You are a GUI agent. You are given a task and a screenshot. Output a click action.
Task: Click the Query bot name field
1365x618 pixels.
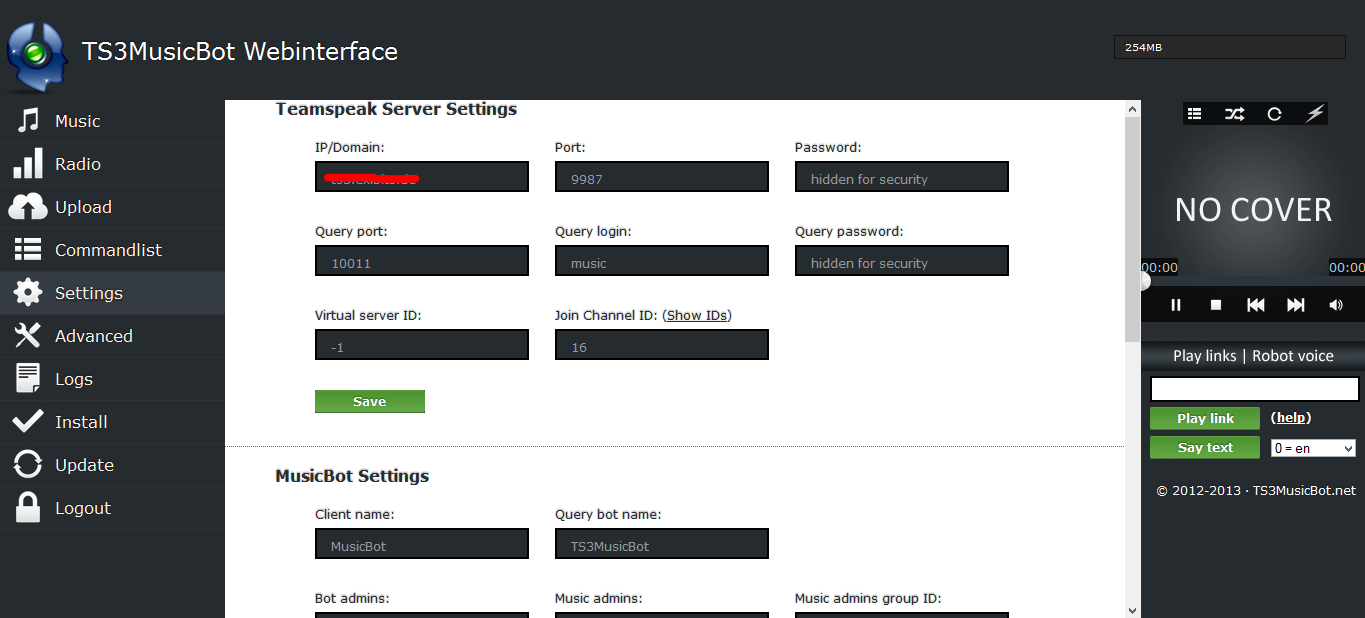662,543
